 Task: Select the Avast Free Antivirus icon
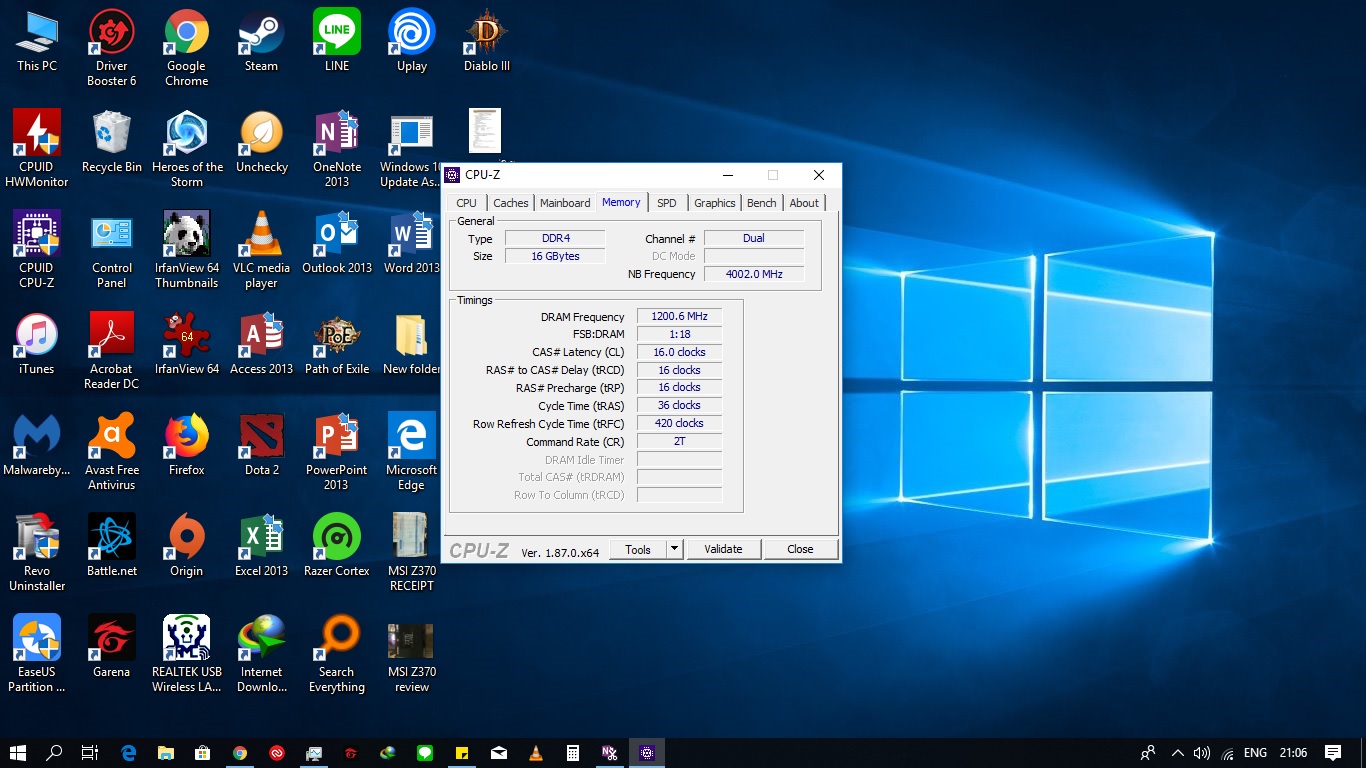pos(112,452)
